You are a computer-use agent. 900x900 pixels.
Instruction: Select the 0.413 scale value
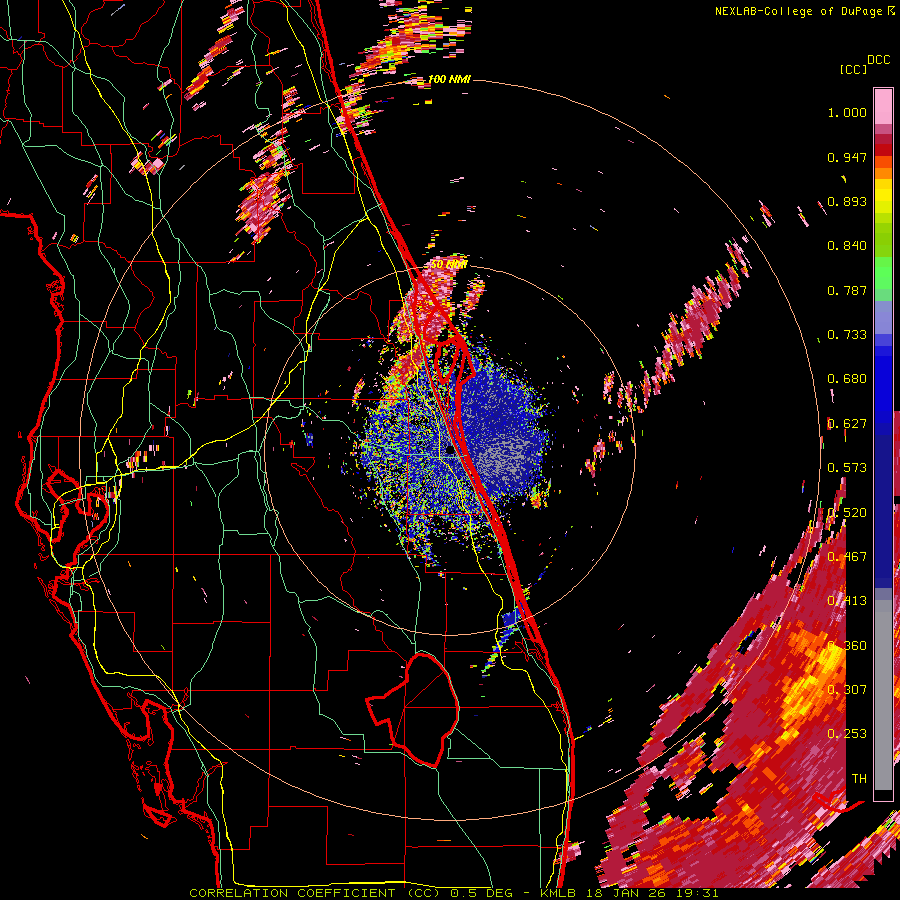click(847, 601)
